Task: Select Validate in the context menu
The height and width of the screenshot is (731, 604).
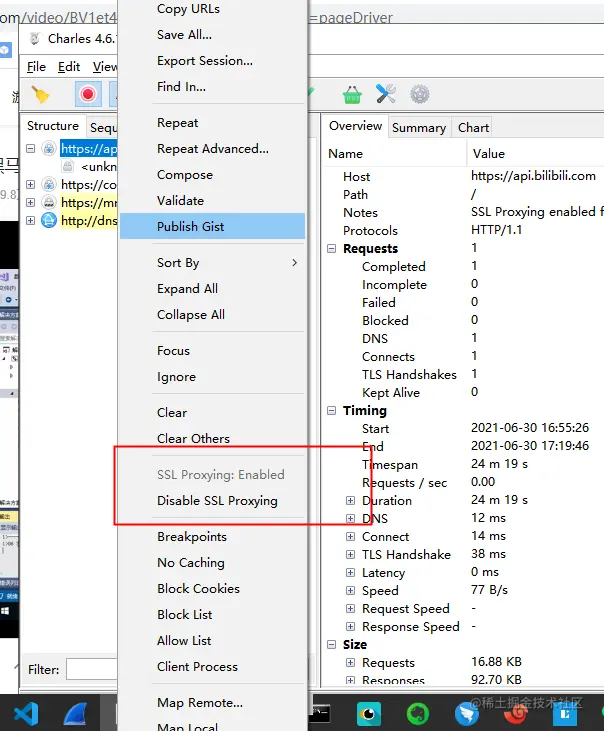Action: coord(213,200)
